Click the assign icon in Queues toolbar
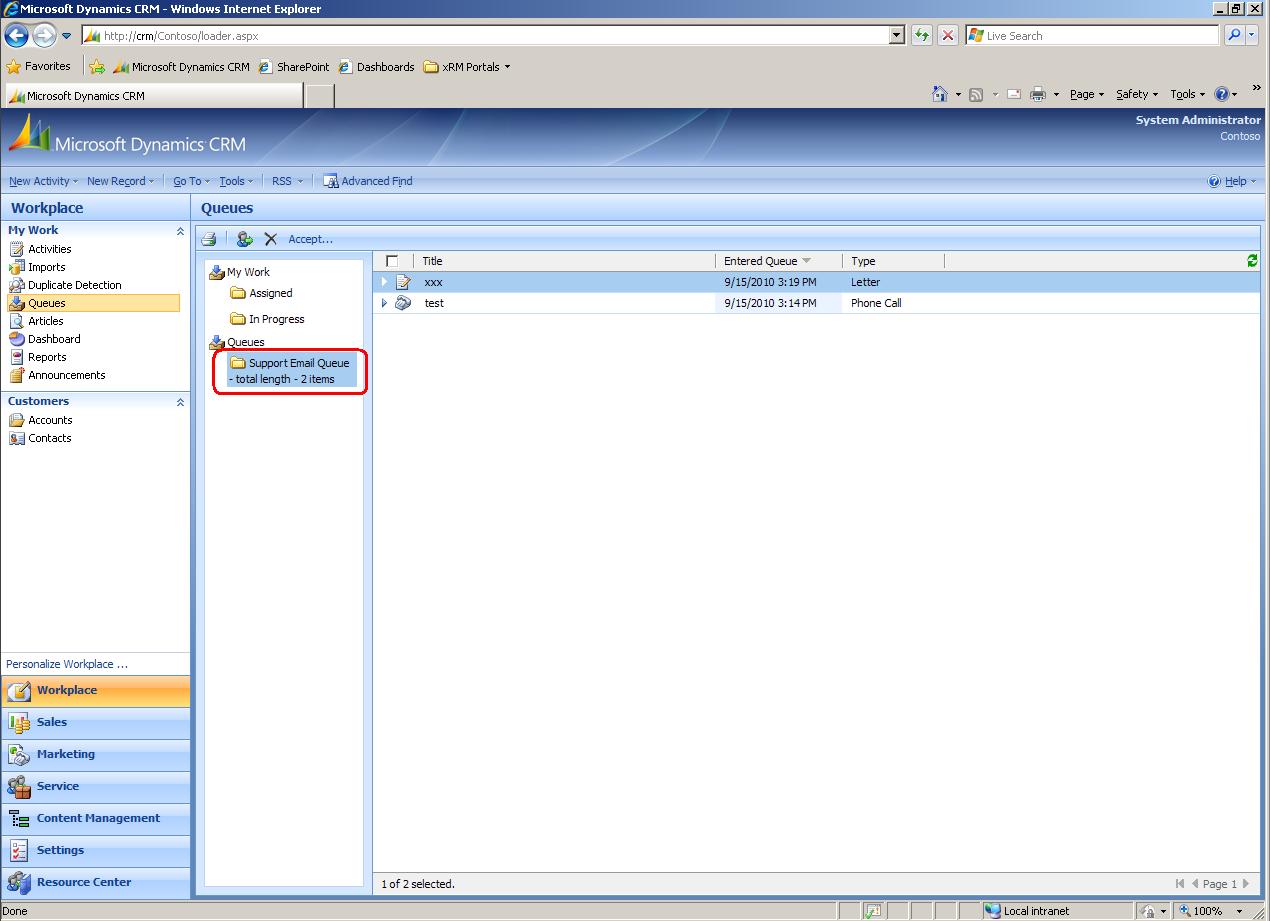This screenshot has width=1270, height=921. (x=244, y=239)
